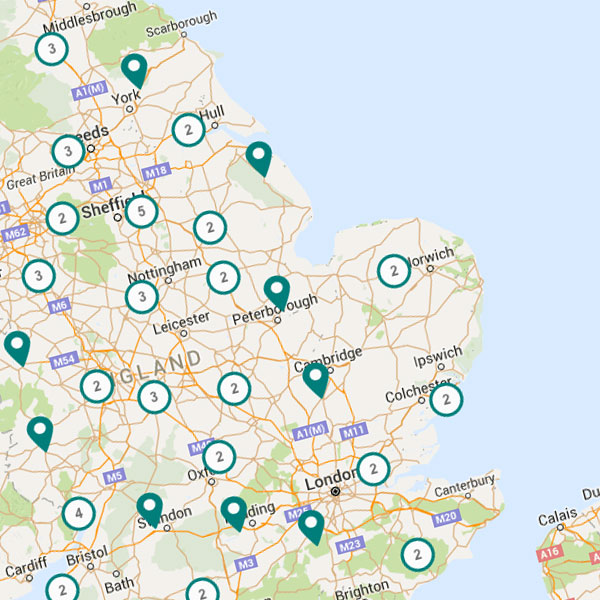The image size is (600, 600).
Task: Click the A1(M) shield beside M11
Action: 310,431
